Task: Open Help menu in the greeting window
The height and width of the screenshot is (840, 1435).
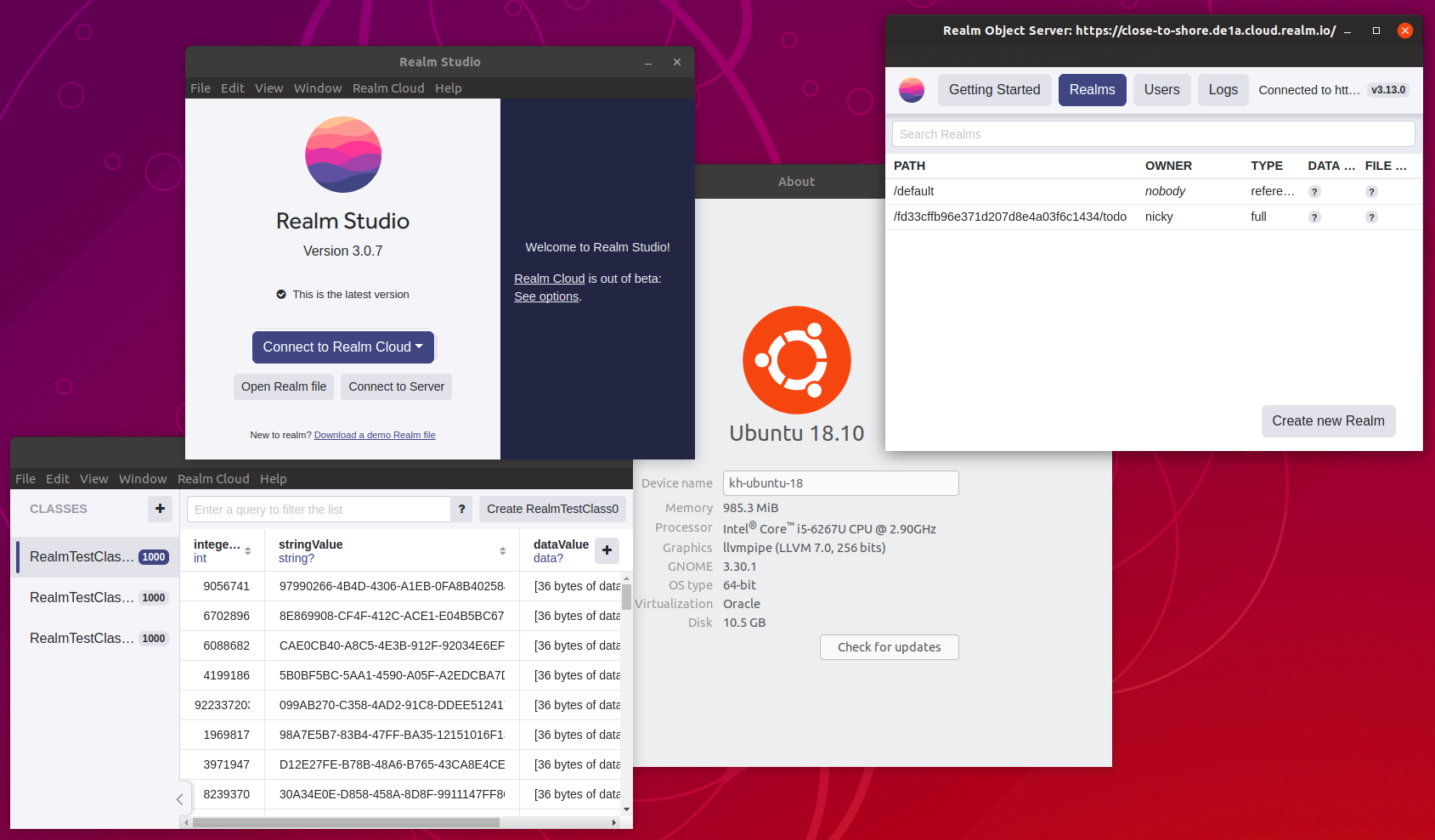Action: [449, 88]
